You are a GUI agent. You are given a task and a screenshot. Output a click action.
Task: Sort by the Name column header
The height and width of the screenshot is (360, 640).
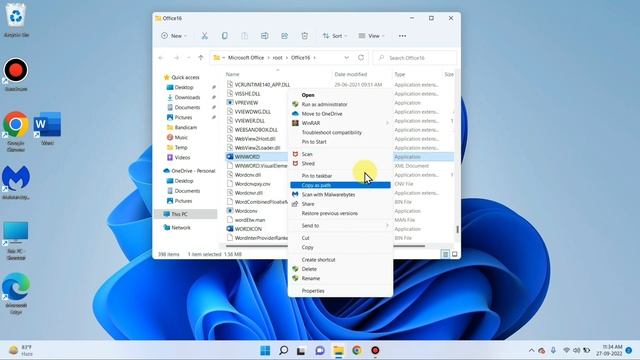click(233, 74)
